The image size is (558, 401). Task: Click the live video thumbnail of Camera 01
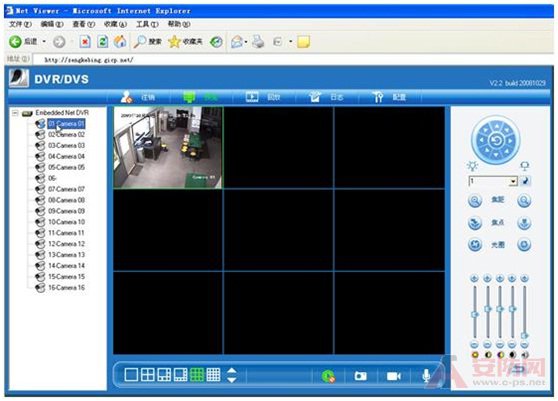coord(168,147)
